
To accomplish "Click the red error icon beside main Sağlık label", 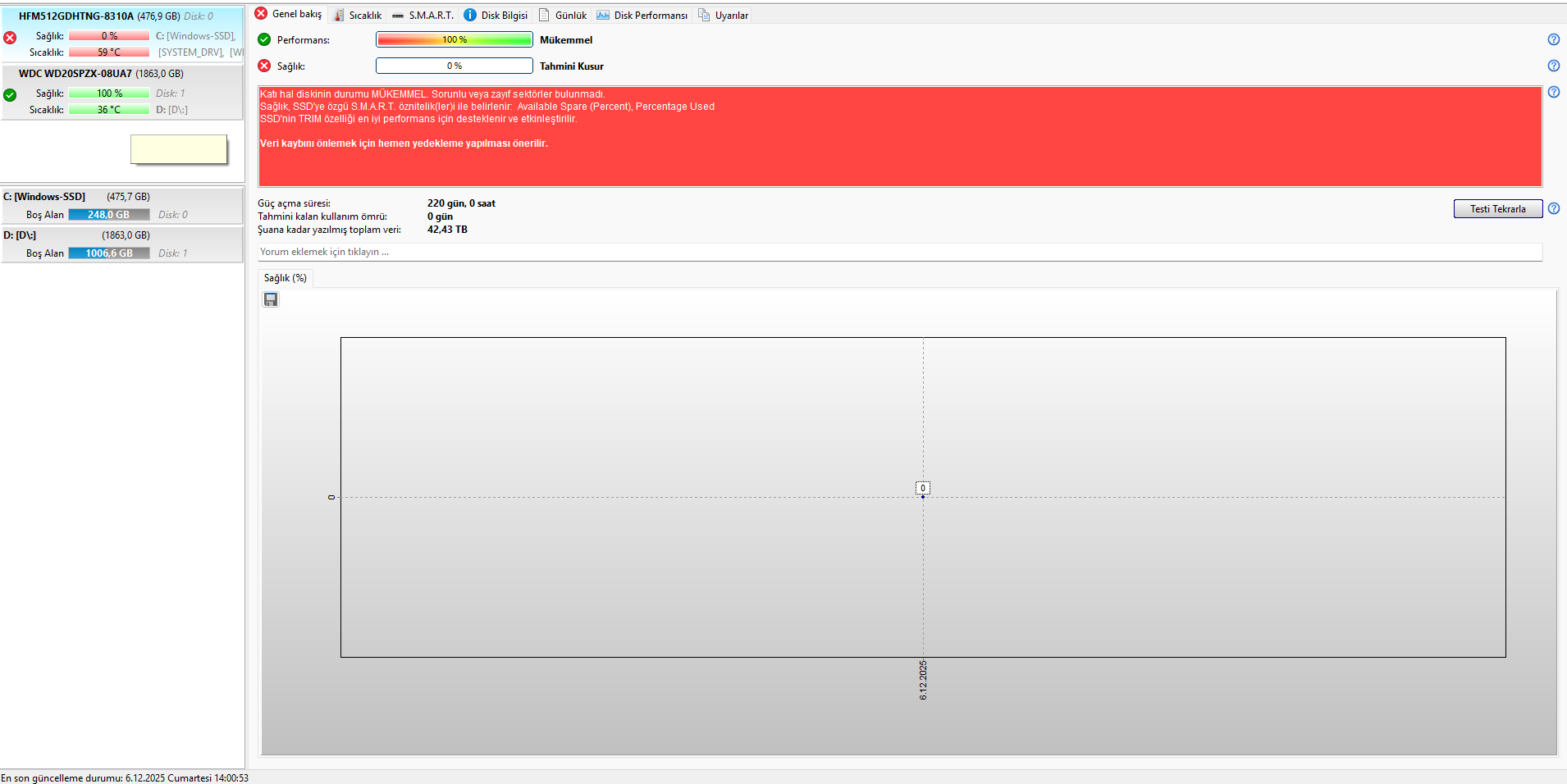I will click(x=264, y=66).
